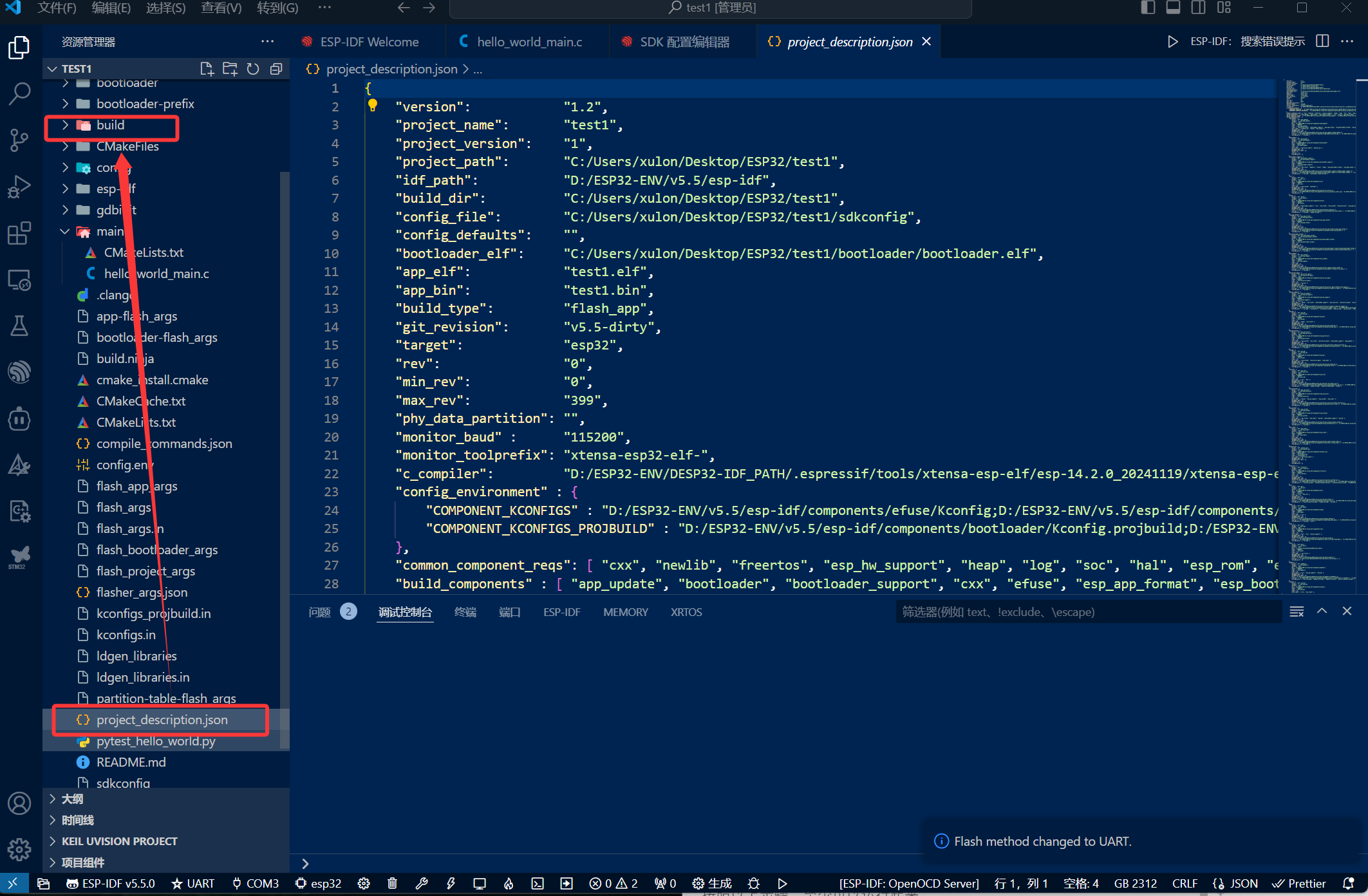Click the Prettier status bar item
Screen dimensions: 1368x896
coord(1299,883)
